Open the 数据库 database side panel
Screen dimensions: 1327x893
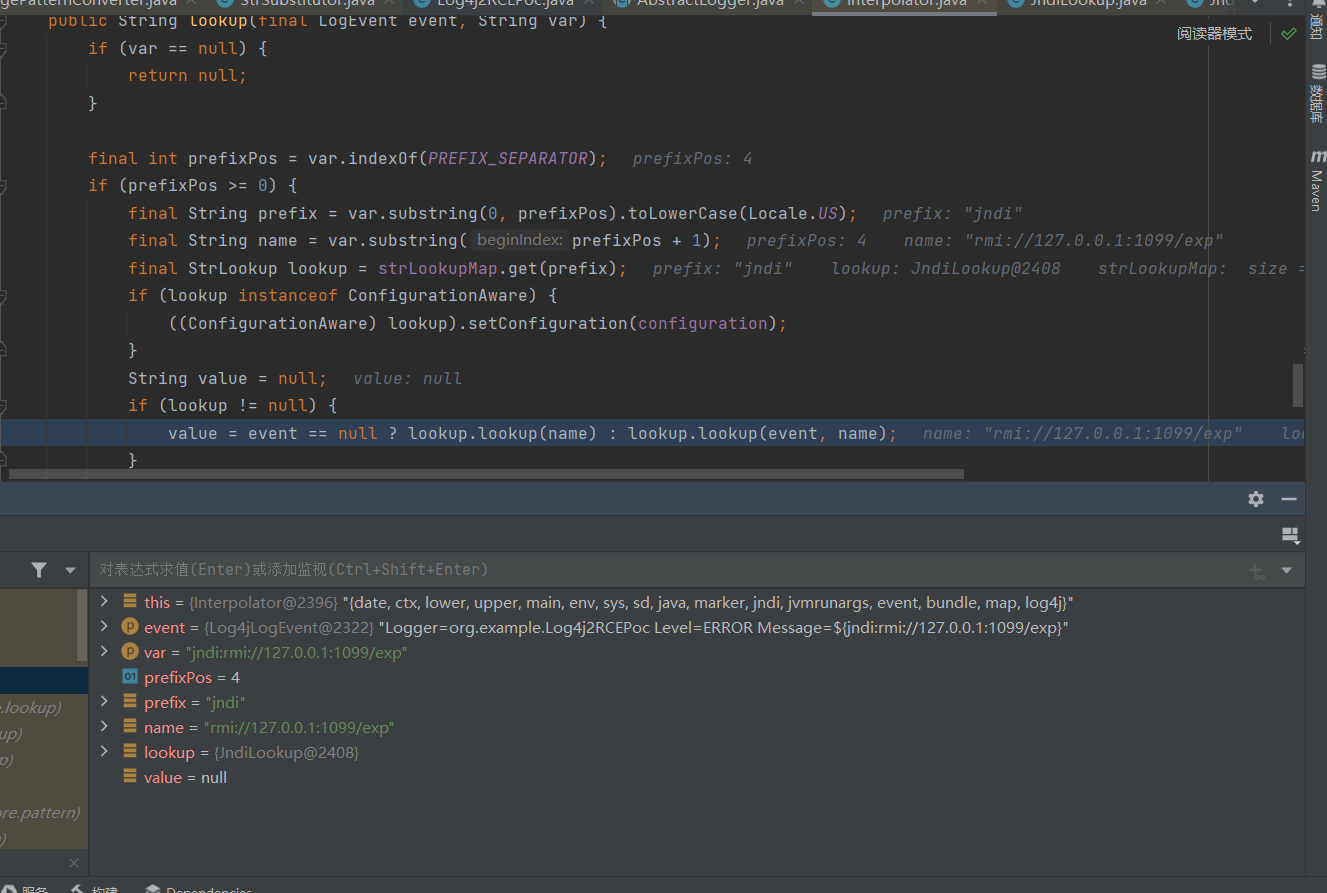(x=1316, y=95)
